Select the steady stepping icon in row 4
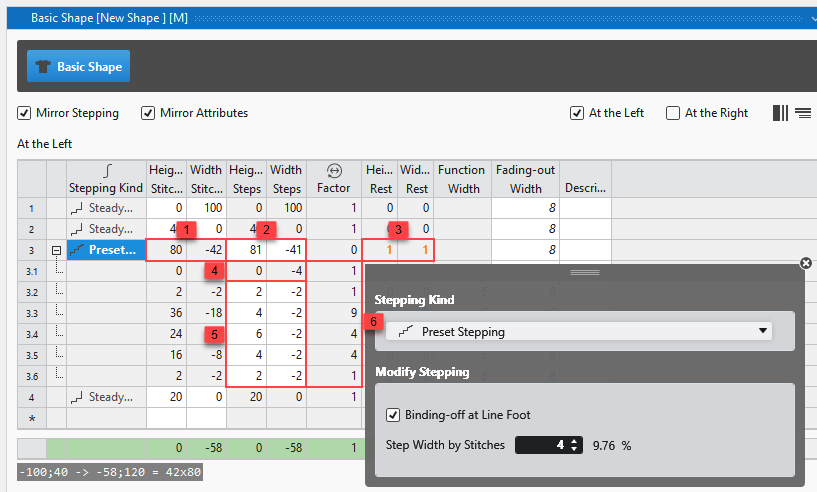 point(76,398)
